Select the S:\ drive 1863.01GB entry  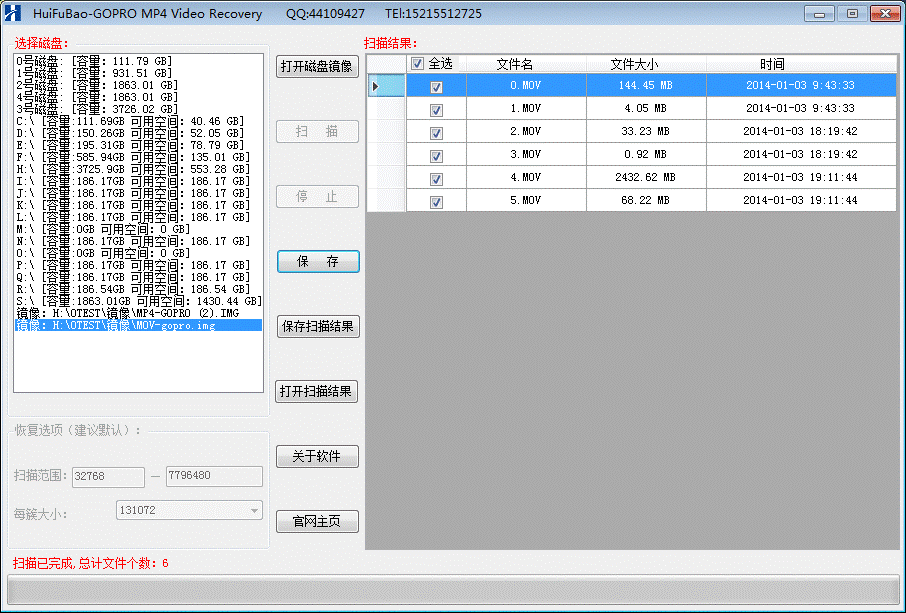point(139,301)
